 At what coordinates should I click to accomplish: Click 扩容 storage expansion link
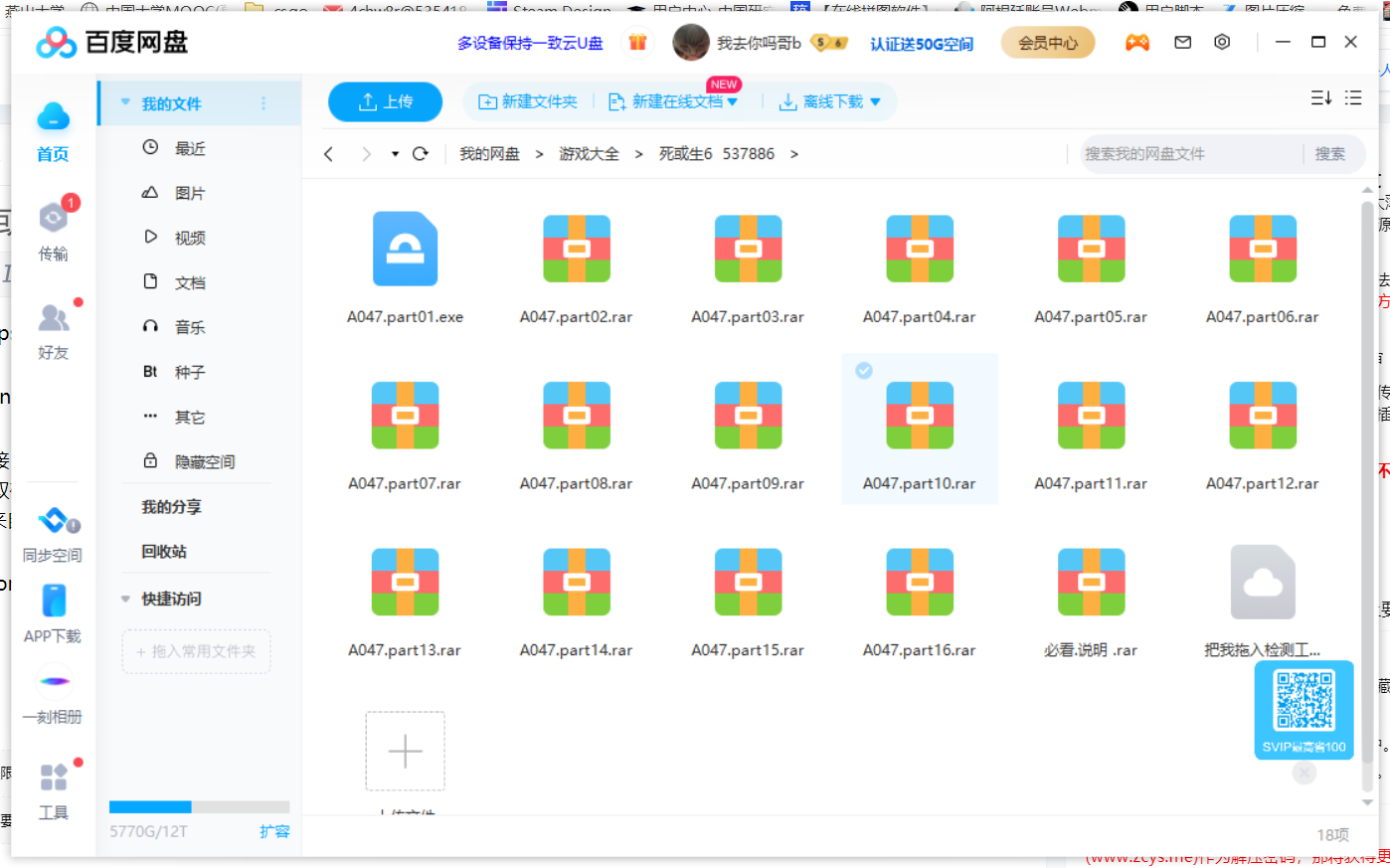tap(274, 831)
